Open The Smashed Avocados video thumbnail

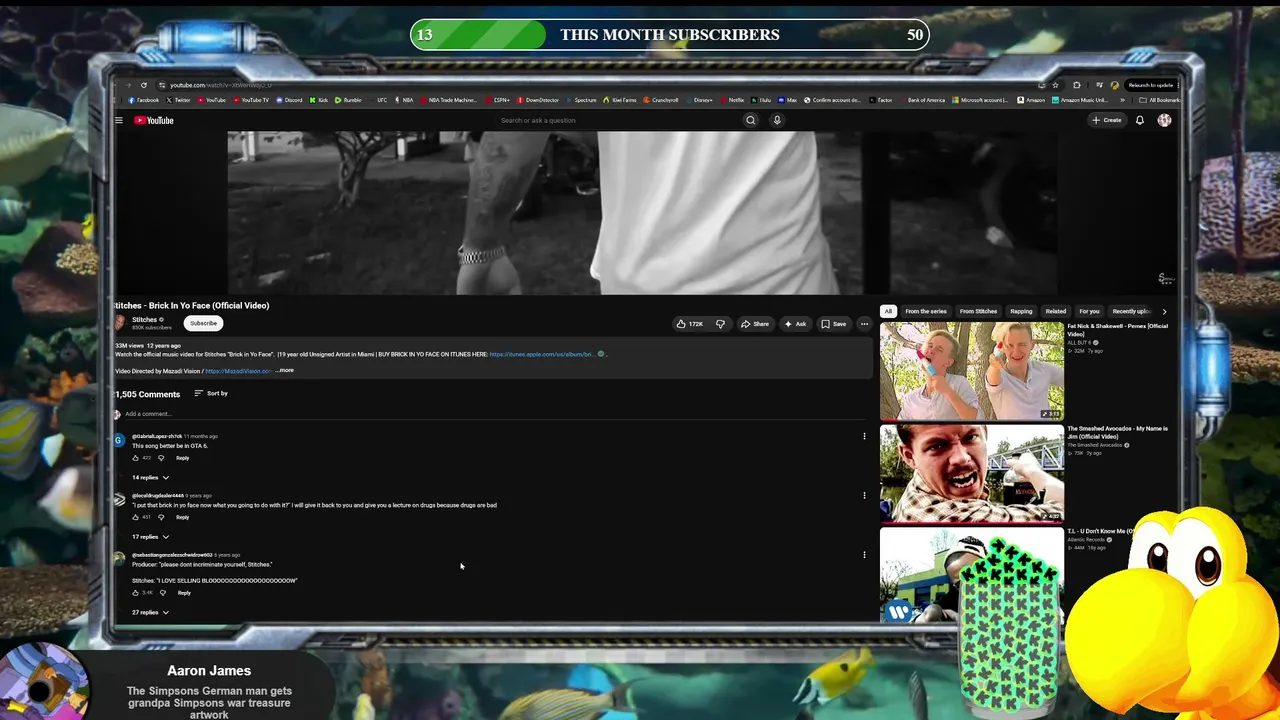(x=972, y=473)
